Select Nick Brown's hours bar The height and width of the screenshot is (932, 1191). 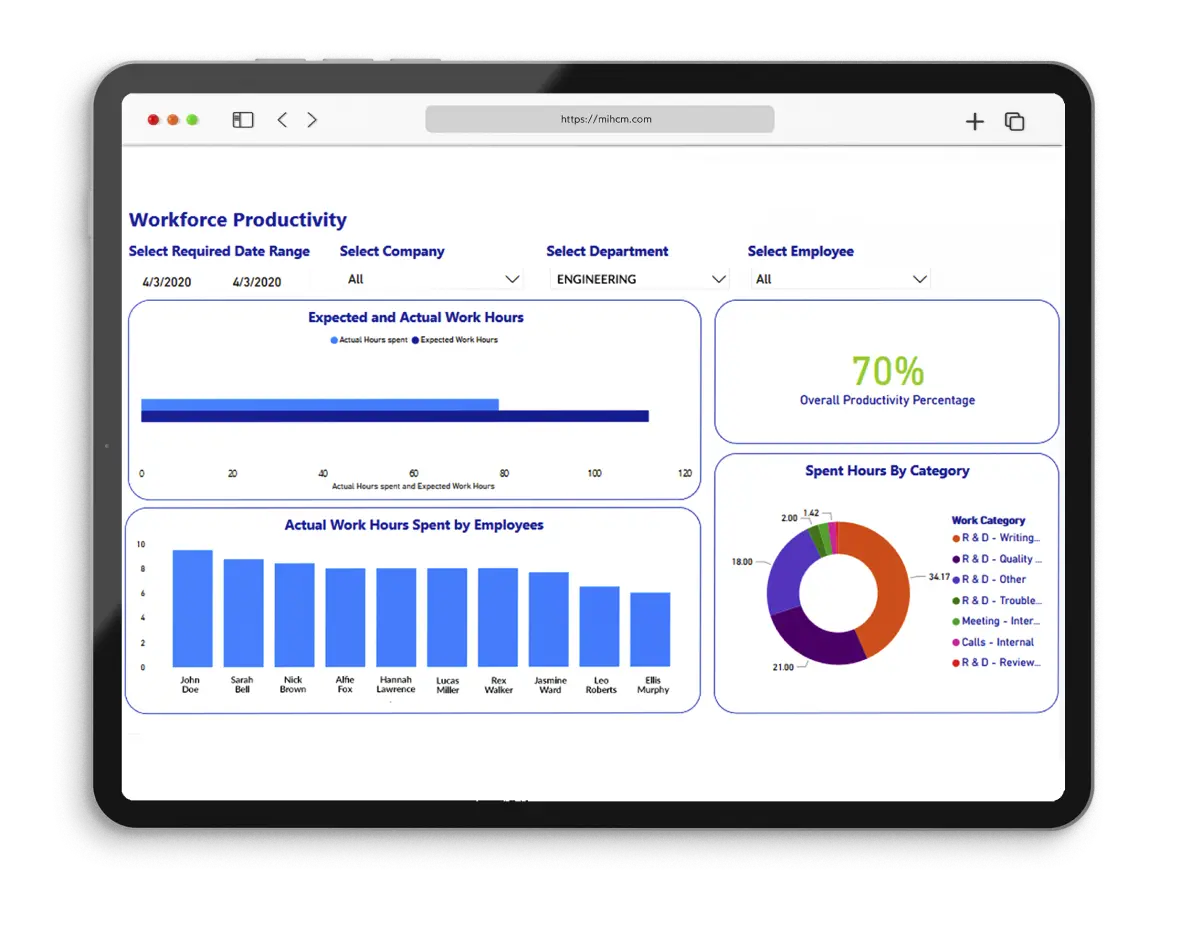(x=294, y=615)
